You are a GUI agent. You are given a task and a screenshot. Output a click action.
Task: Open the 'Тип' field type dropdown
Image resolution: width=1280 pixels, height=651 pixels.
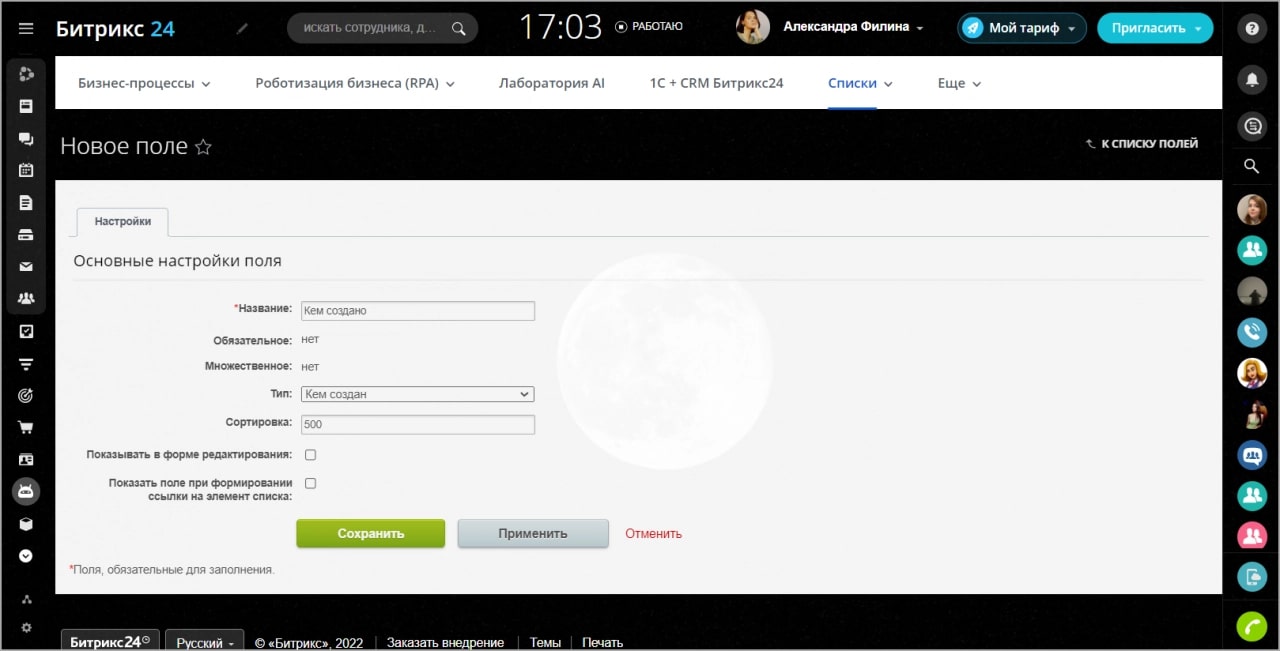417,394
